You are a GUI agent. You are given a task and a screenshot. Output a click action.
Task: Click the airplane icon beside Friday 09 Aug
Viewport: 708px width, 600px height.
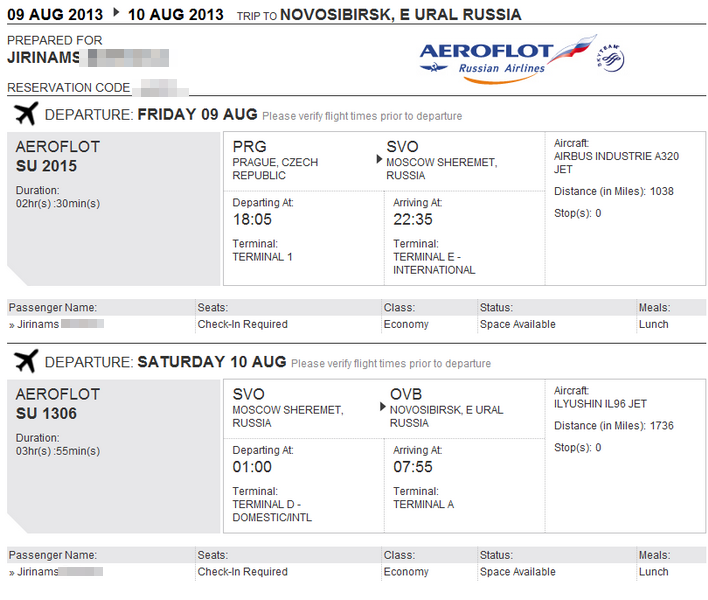[x=26, y=113]
